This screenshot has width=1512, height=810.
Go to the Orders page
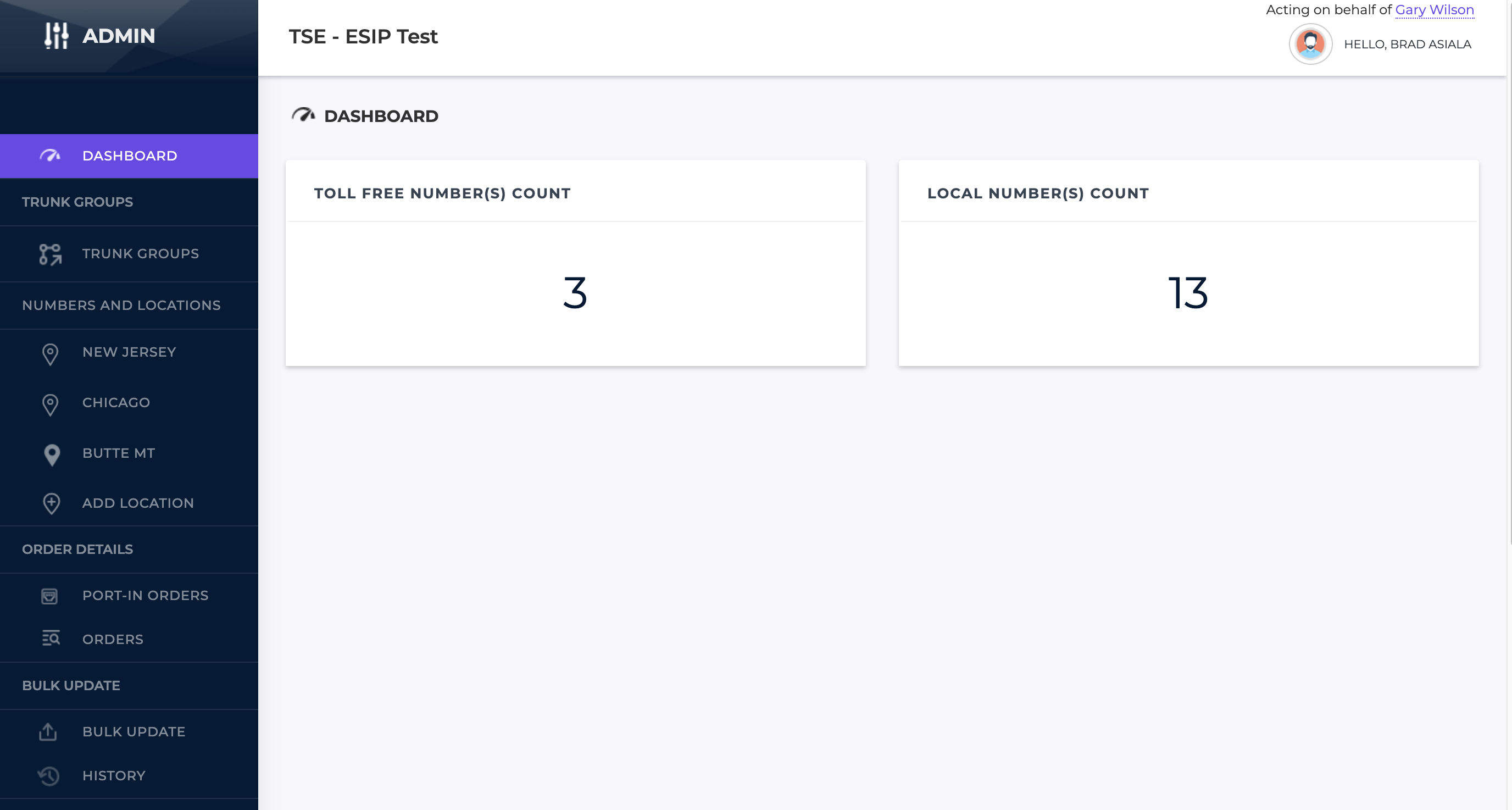click(129, 639)
